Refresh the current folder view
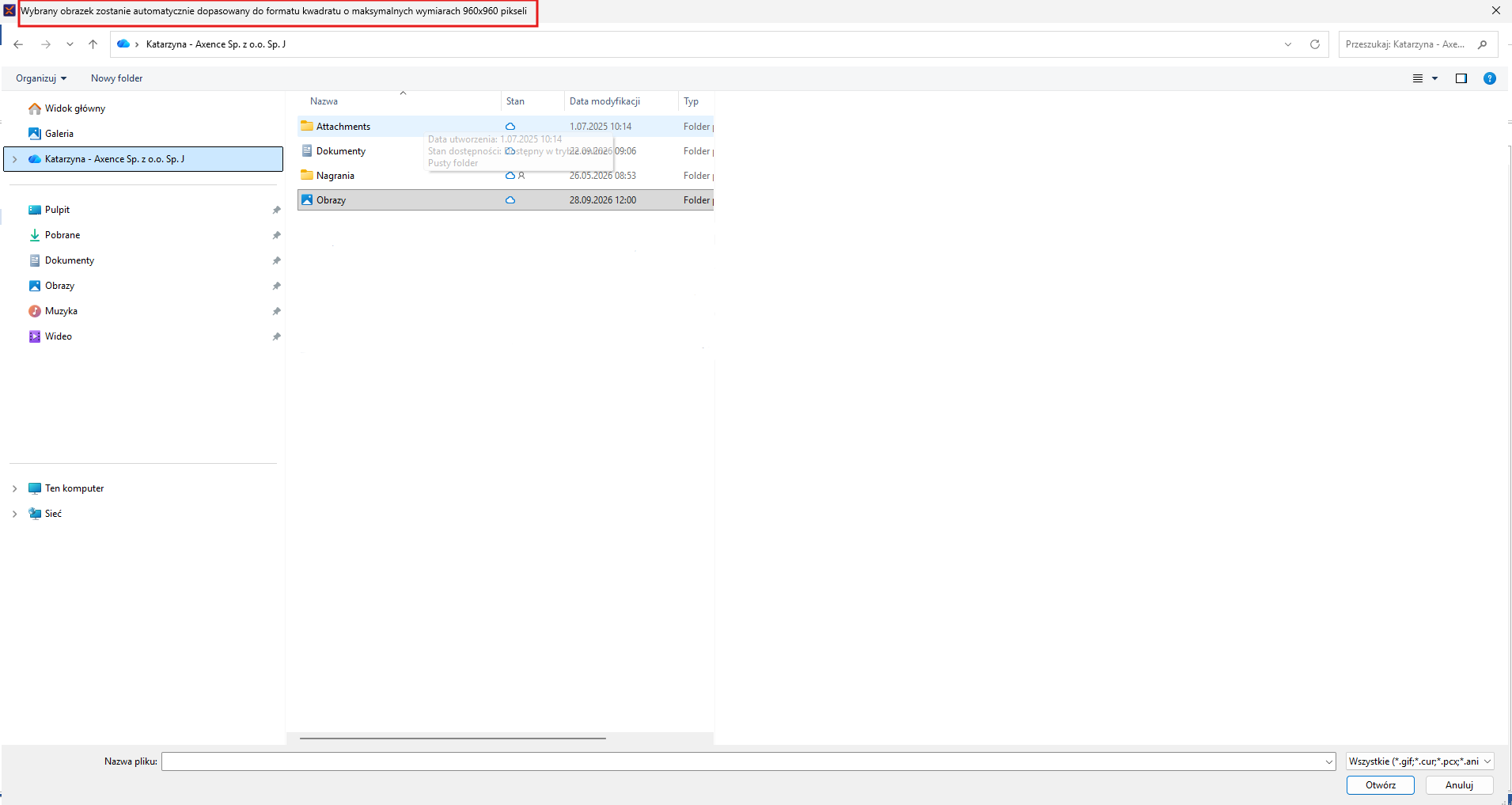1512x805 pixels. click(1315, 44)
